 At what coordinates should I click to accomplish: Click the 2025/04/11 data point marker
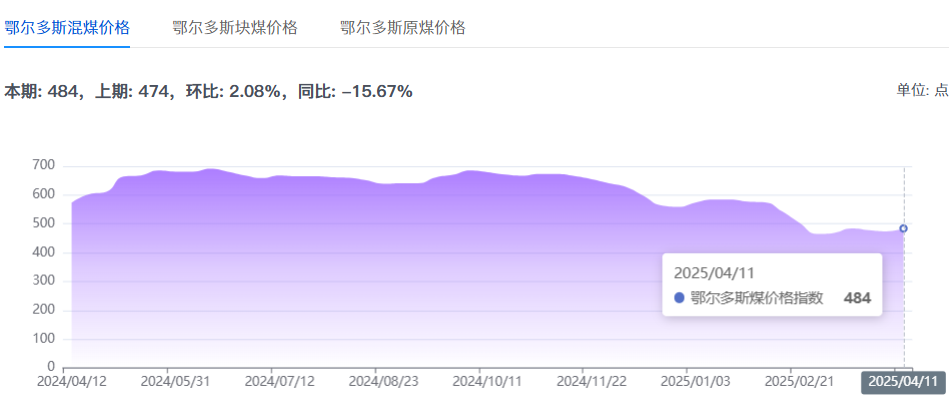(903, 228)
